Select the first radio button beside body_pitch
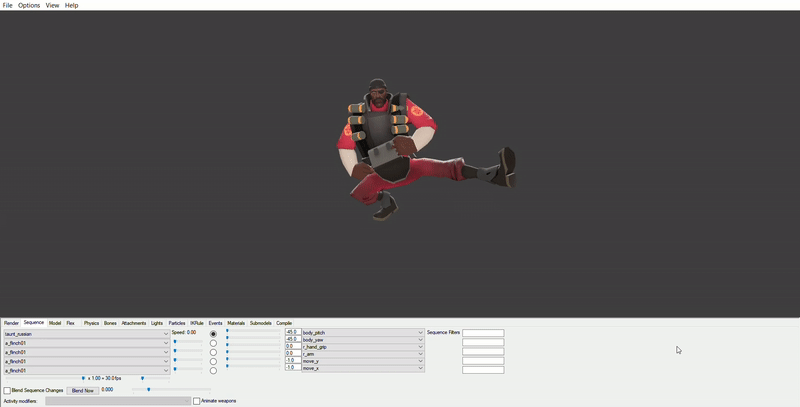The image size is (800, 407). [213, 334]
